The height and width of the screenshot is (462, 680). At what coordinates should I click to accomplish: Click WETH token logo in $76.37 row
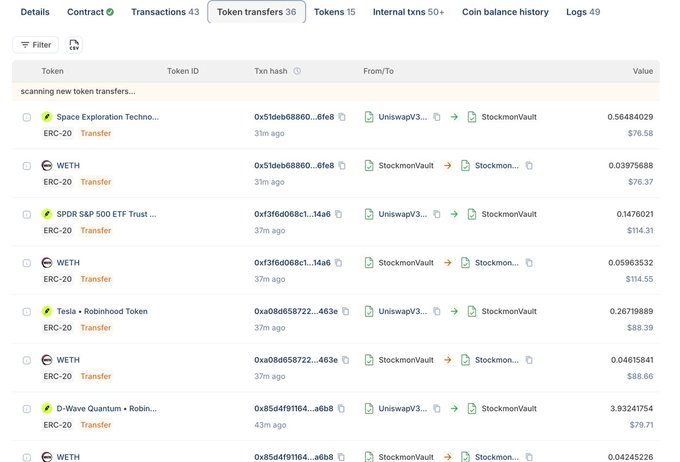pos(47,165)
